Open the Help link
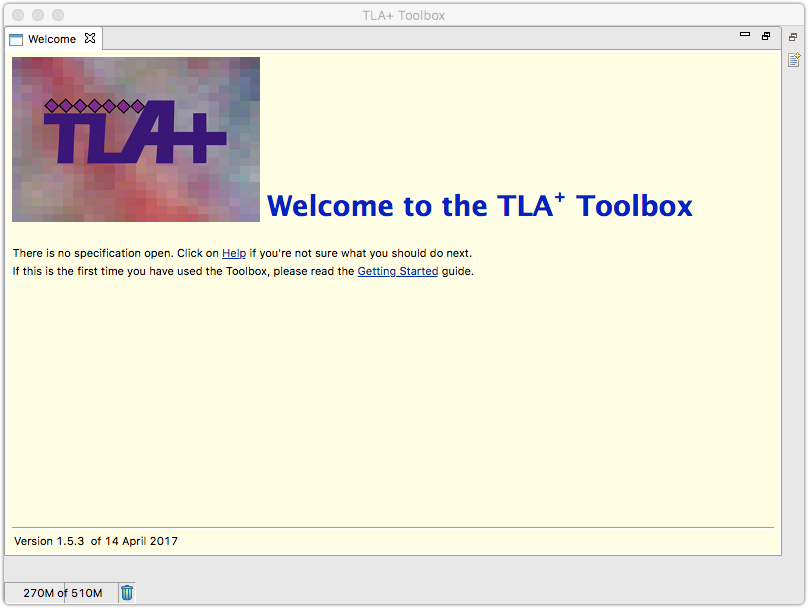Screen dimensions: 808x608 [x=234, y=253]
